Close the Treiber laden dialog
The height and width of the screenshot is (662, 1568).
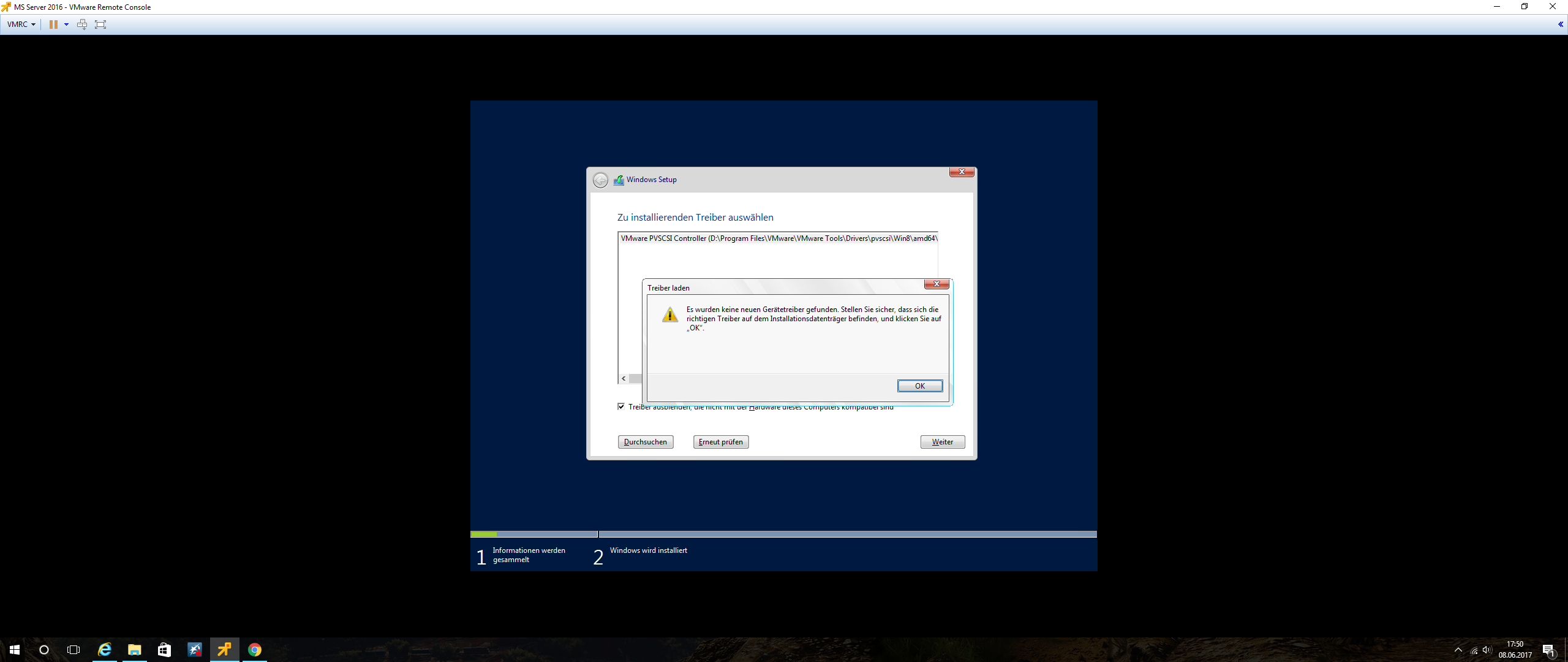(936, 284)
